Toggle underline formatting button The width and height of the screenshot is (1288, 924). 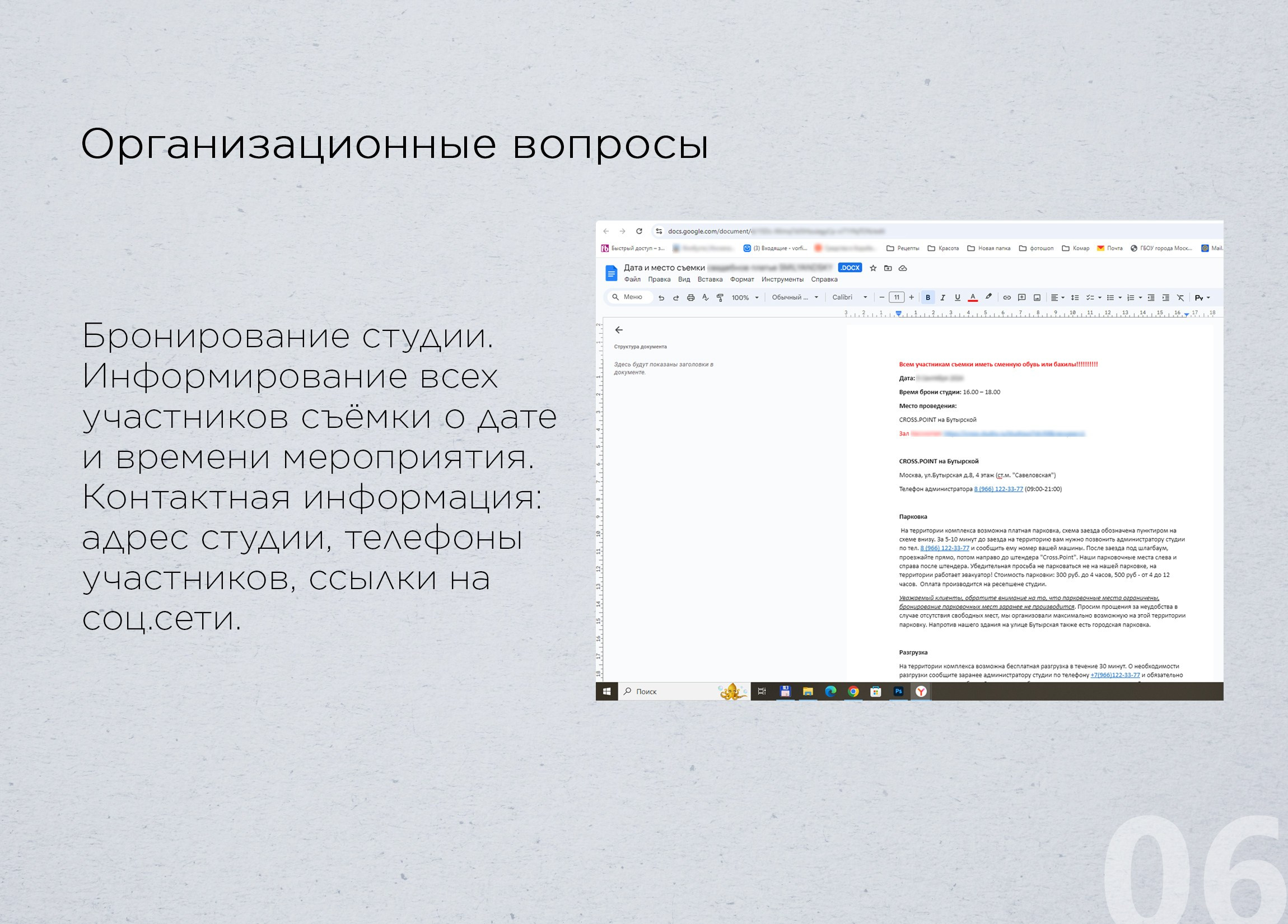pyautogui.click(x=958, y=297)
